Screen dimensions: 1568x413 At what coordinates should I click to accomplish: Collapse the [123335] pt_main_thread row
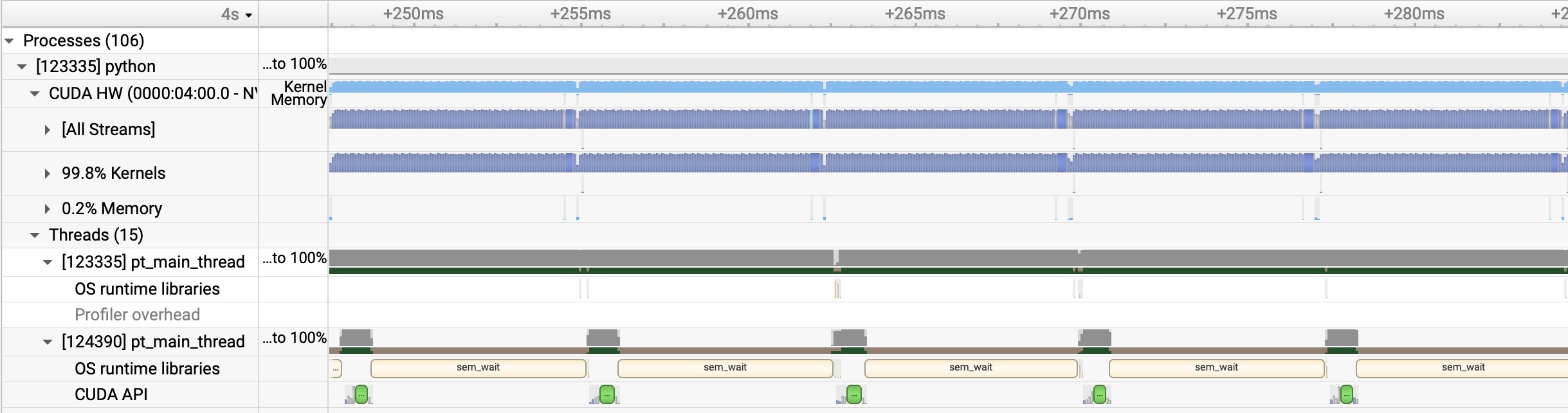(x=48, y=262)
